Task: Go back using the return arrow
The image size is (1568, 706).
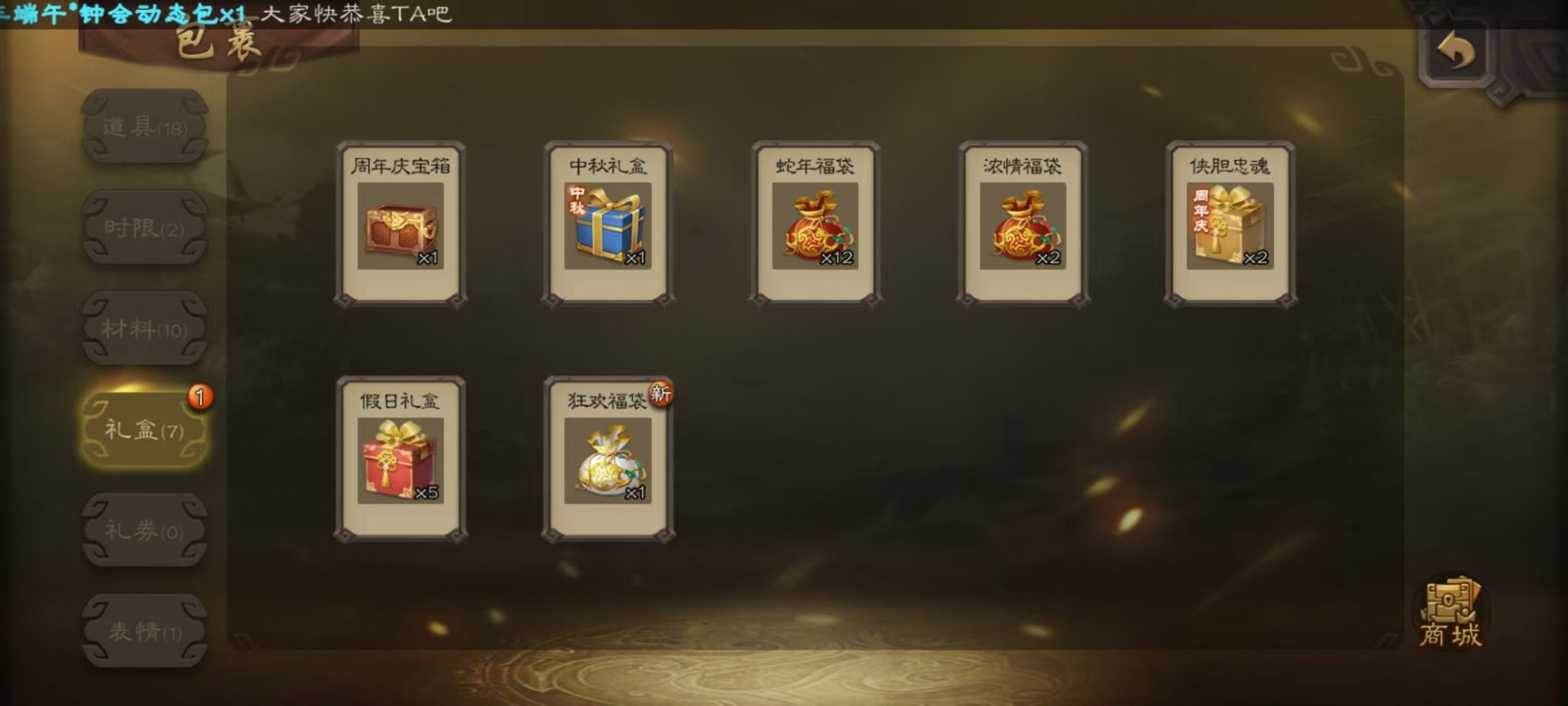Action: (x=1457, y=52)
